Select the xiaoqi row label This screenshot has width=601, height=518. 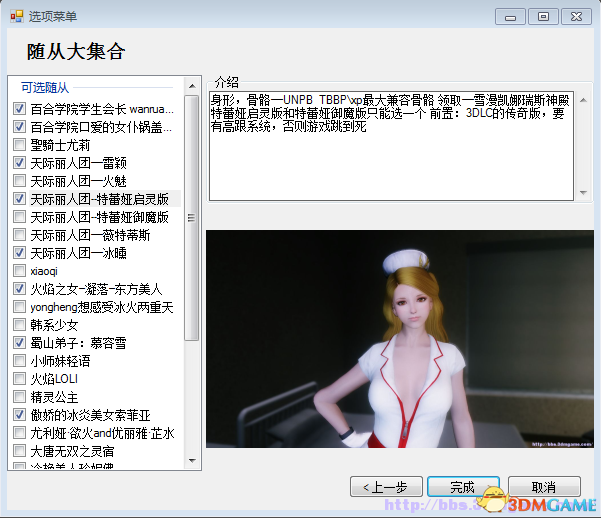44,271
